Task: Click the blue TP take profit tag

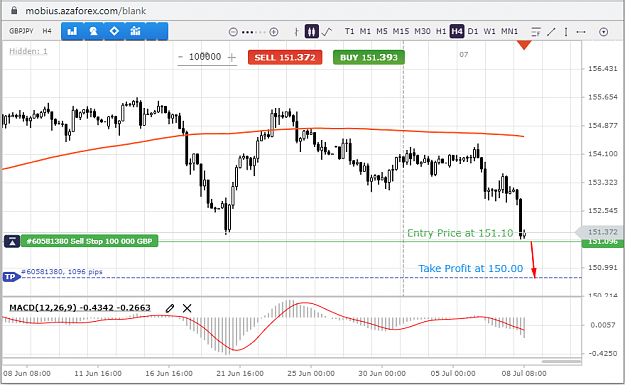Action: (11, 277)
